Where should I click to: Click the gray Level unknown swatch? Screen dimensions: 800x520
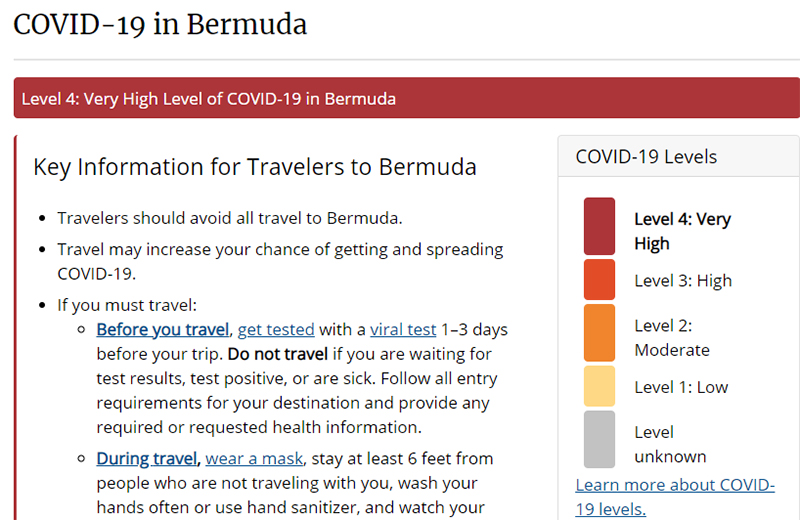click(x=599, y=439)
